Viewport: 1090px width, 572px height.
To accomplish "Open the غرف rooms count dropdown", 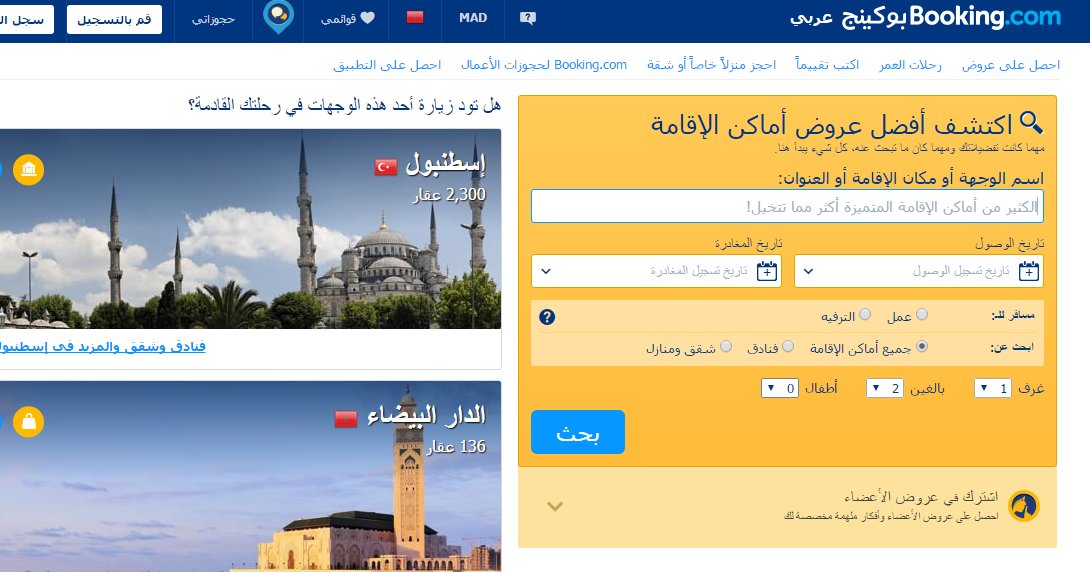I will pos(993,389).
